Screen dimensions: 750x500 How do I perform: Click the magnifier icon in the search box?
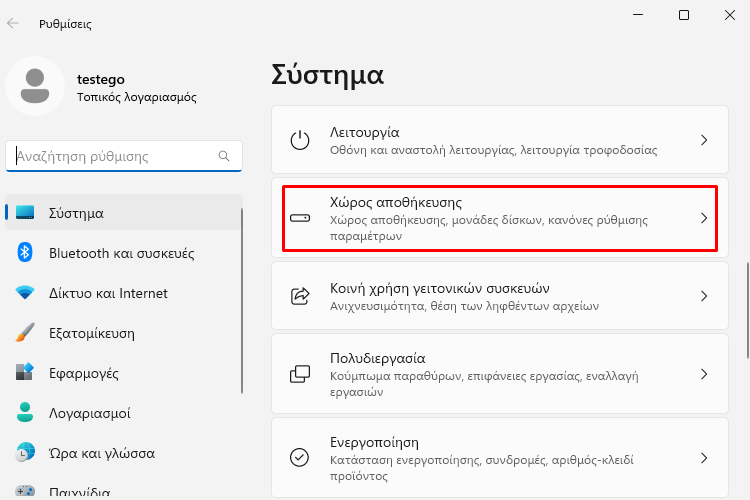(x=224, y=156)
